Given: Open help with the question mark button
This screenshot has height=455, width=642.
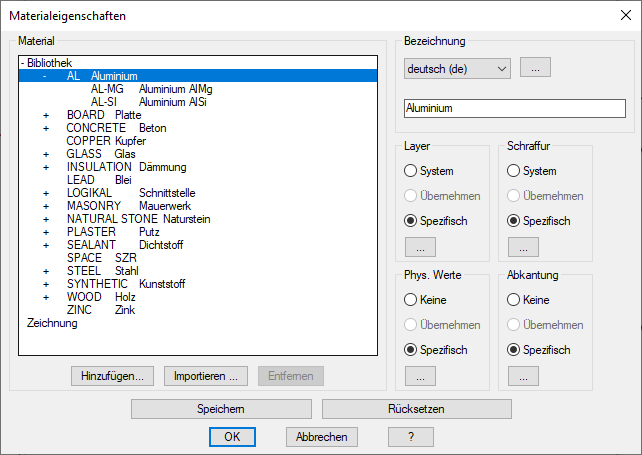Looking at the screenshot, I should click(x=412, y=437).
